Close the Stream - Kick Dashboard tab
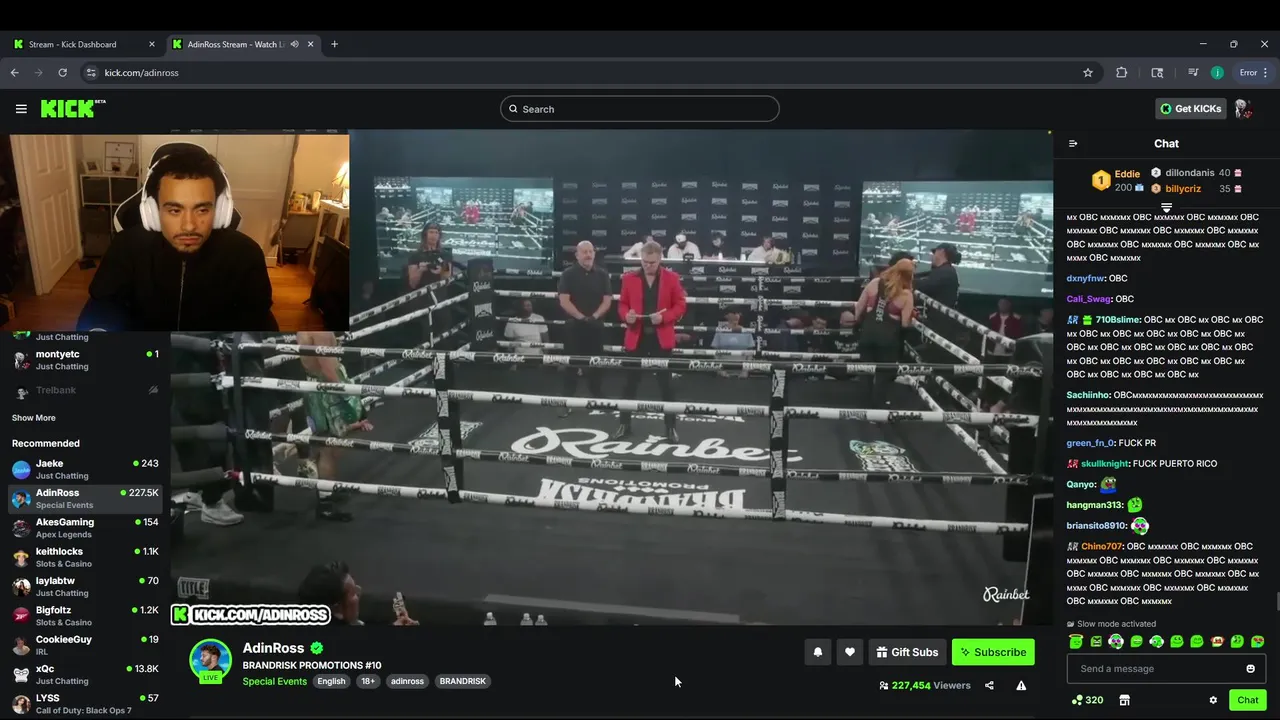Image resolution: width=1280 pixels, height=720 pixels. coord(152,44)
